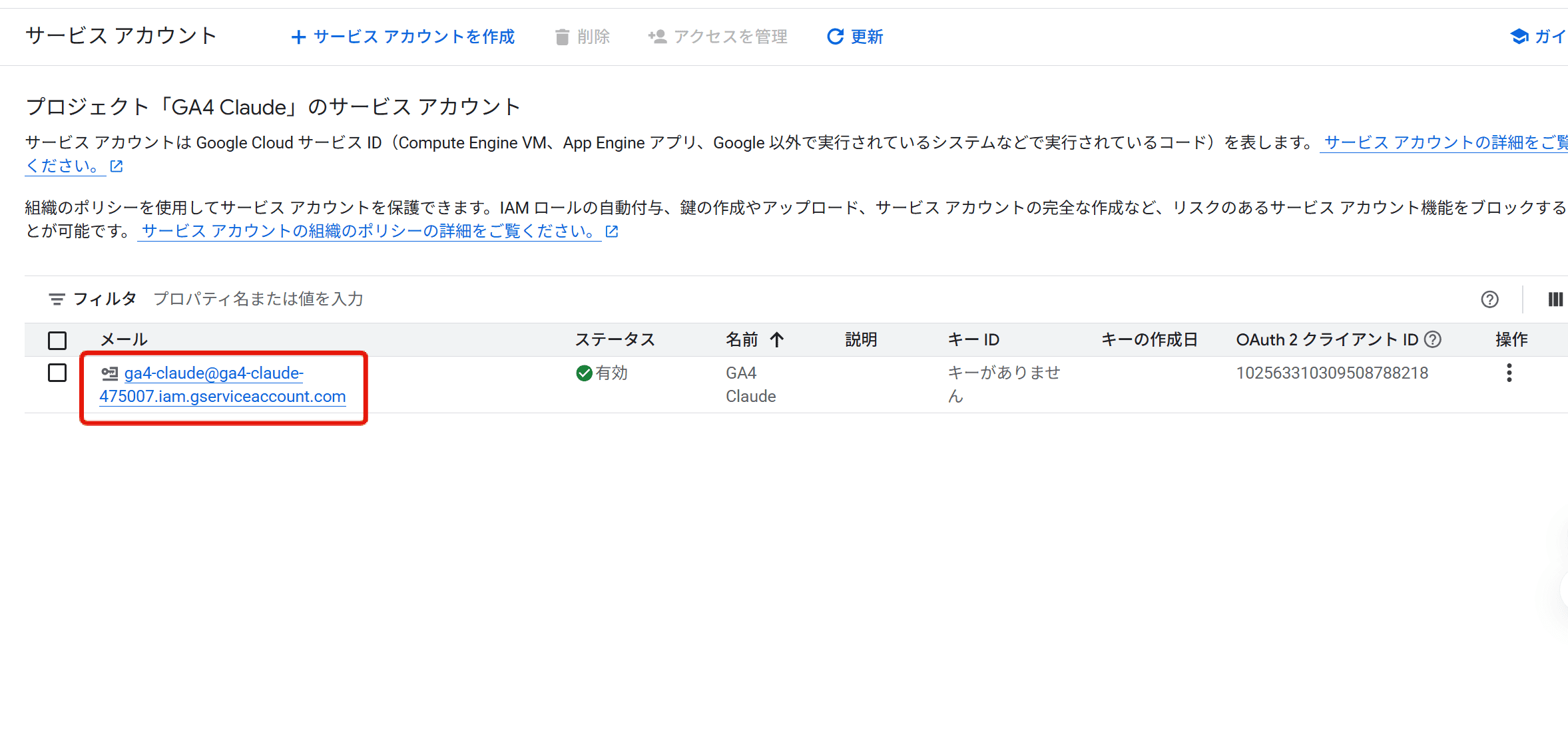Click the 更新 refresh button label
Image resolution: width=1568 pixels, height=744 pixels.
[867, 37]
